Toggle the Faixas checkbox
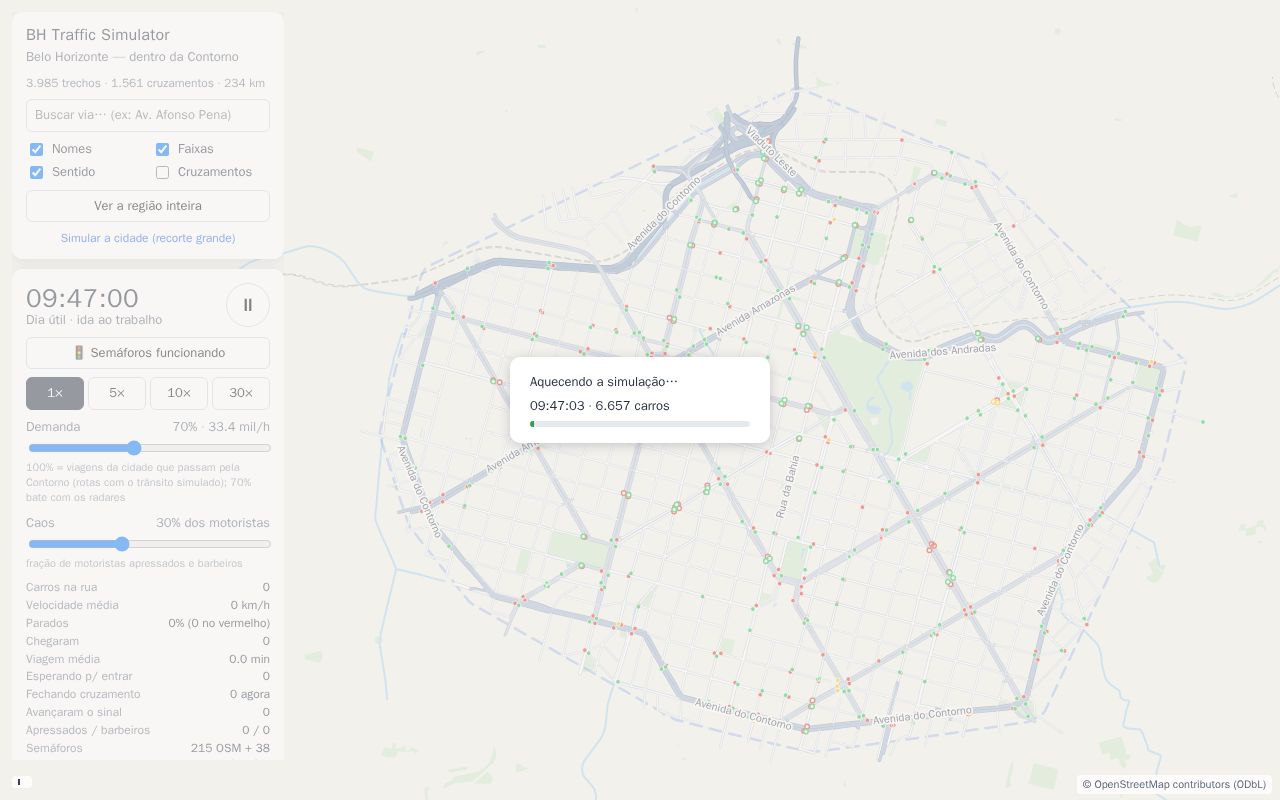The image size is (1280, 800). (x=162, y=149)
